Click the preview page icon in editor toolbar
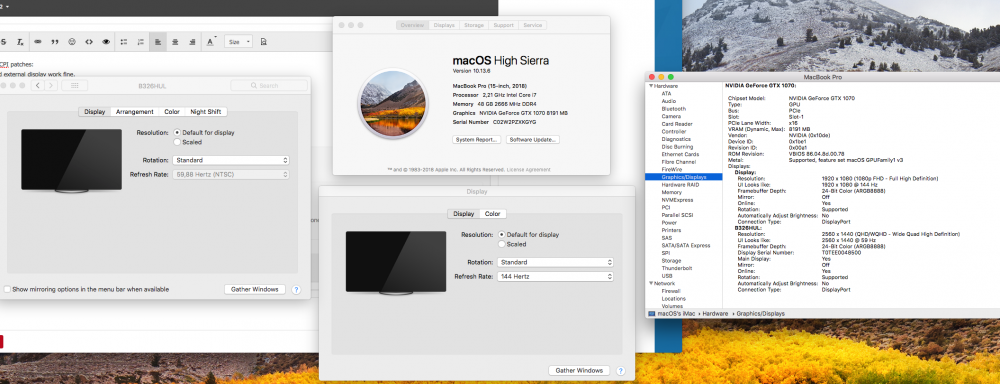1000x384 pixels. [263, 42]
